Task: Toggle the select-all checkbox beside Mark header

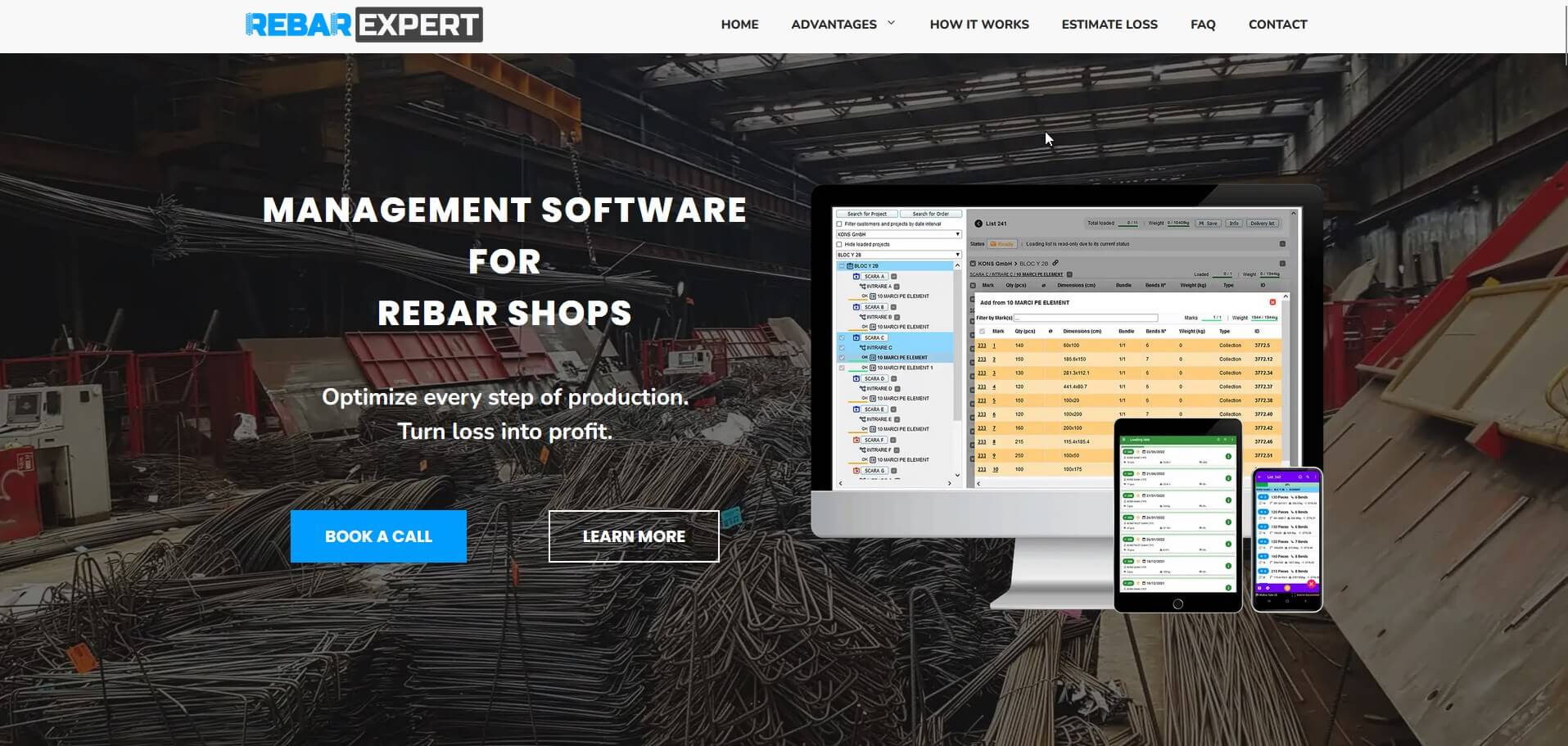Action: point(982,332)
